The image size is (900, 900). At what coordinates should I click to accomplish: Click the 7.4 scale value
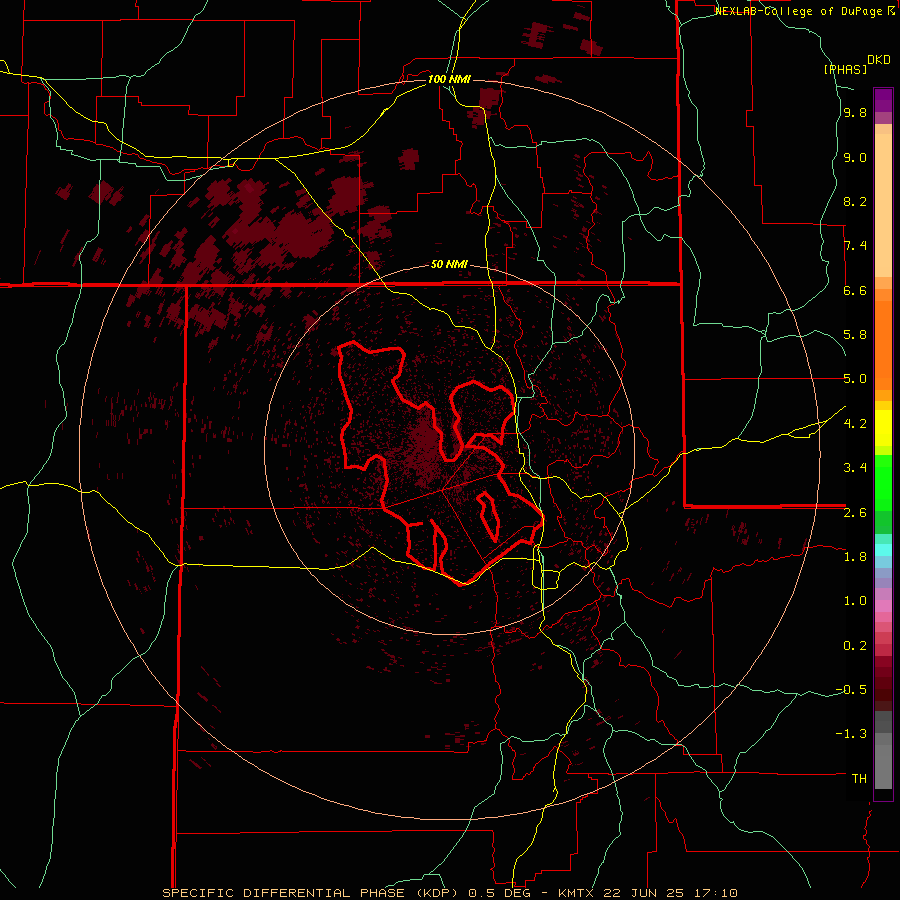point(855,246)
